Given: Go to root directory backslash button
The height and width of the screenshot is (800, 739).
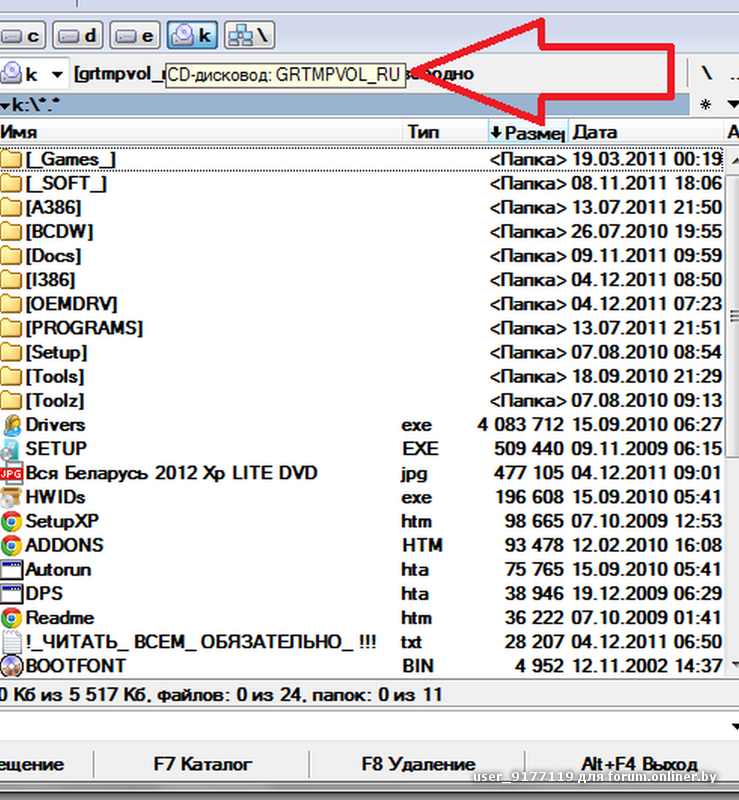Looking at the screenshot, I should [x=706, y=73].
